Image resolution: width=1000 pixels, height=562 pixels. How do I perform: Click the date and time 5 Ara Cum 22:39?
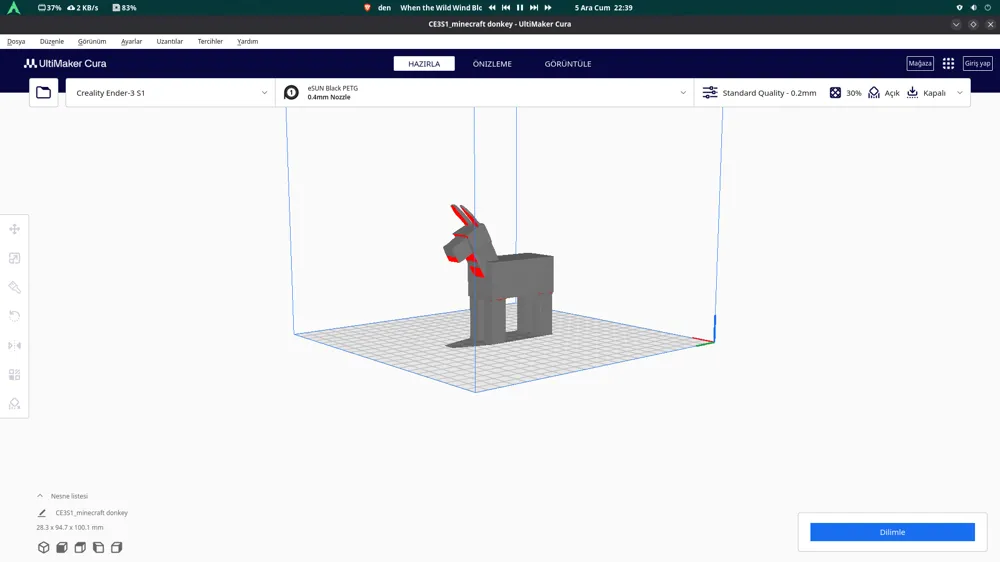pos(603,8)
